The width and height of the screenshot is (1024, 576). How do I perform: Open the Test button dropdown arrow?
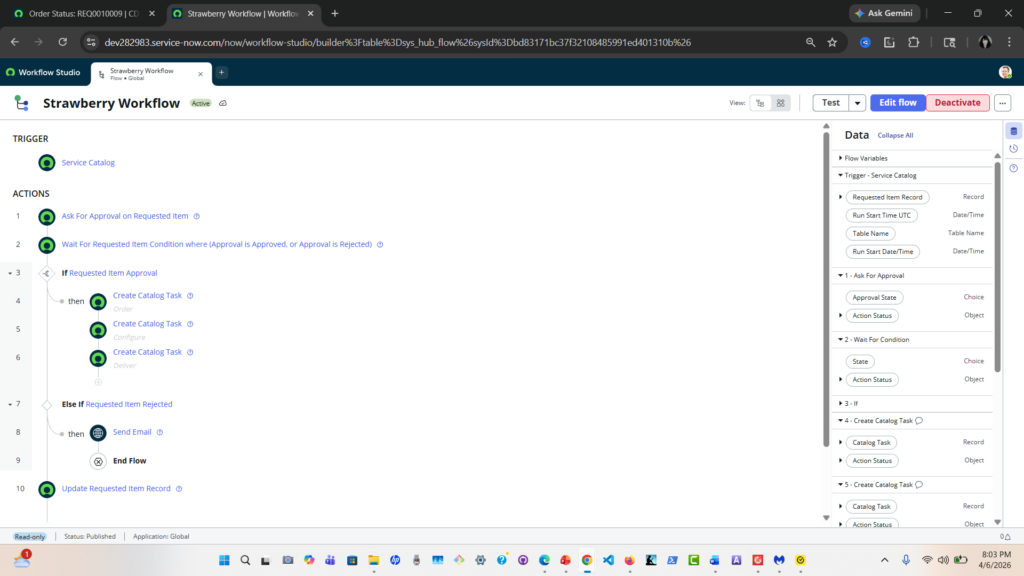[x=857, y=103]
